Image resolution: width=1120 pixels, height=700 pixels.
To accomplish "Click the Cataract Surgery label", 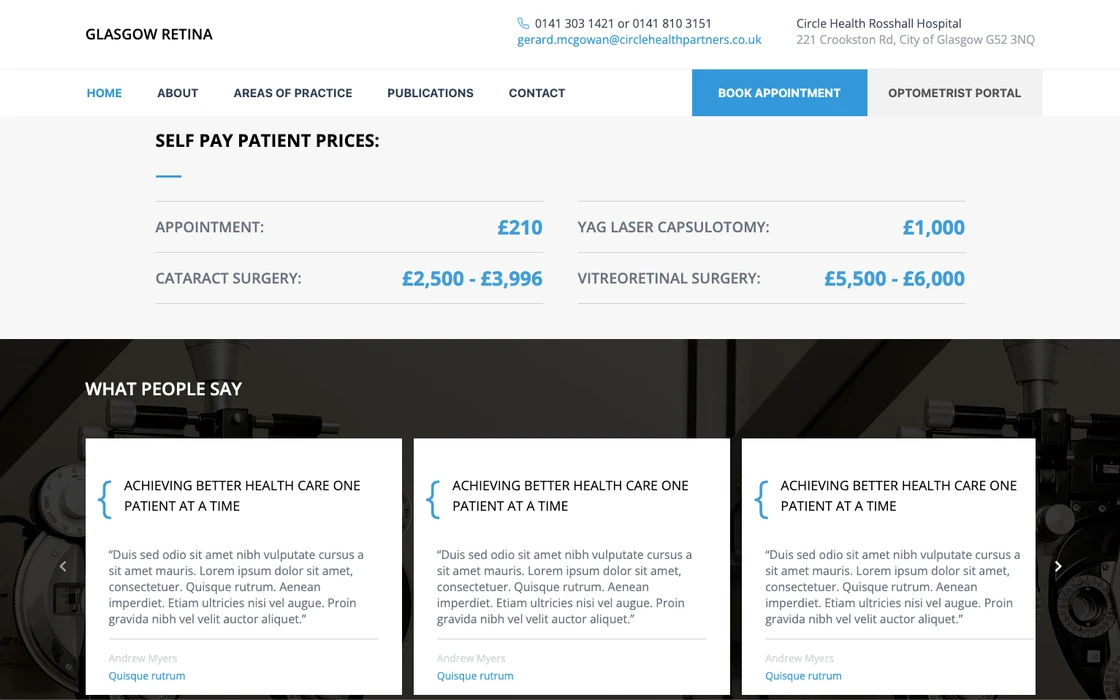I will pyautogui.click(x=228, y=279).
